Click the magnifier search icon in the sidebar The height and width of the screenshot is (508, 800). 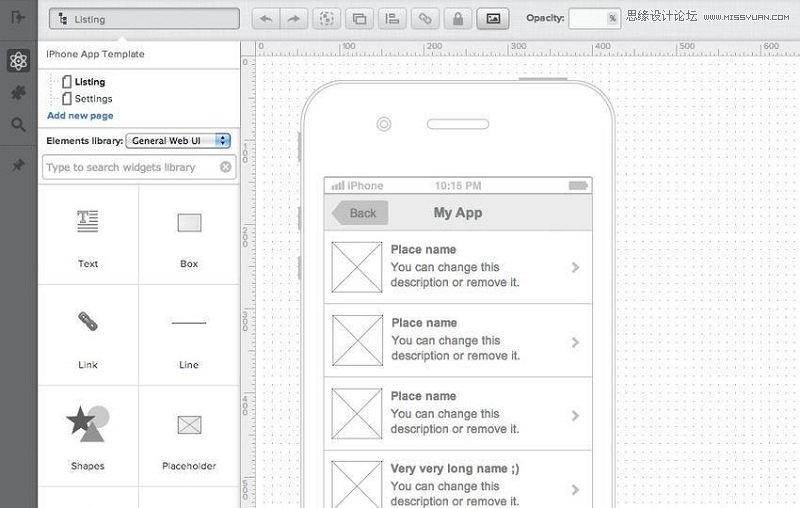[x=18, y=124]
